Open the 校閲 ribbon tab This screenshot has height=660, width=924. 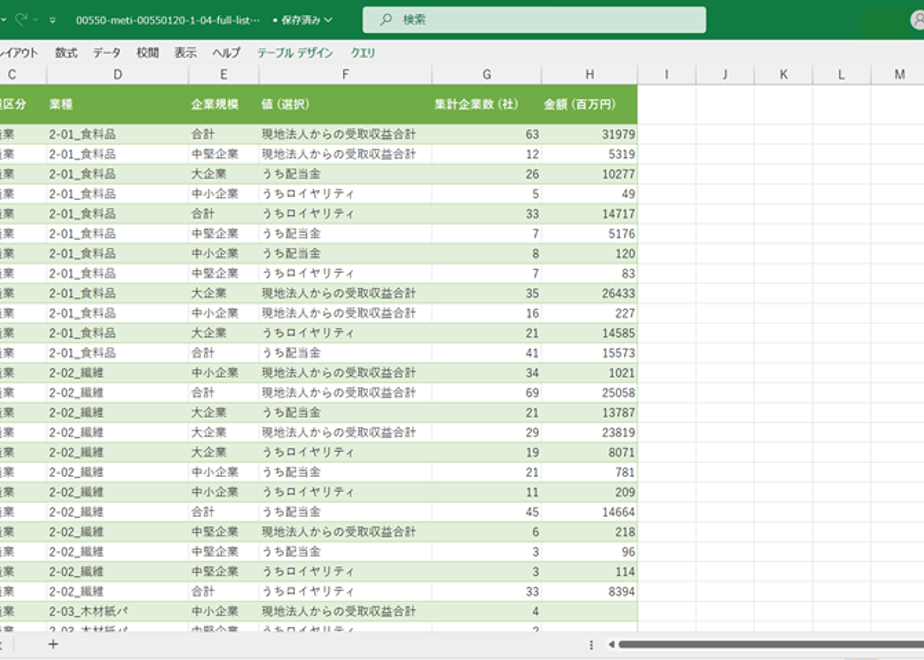(x=147, y=53)
